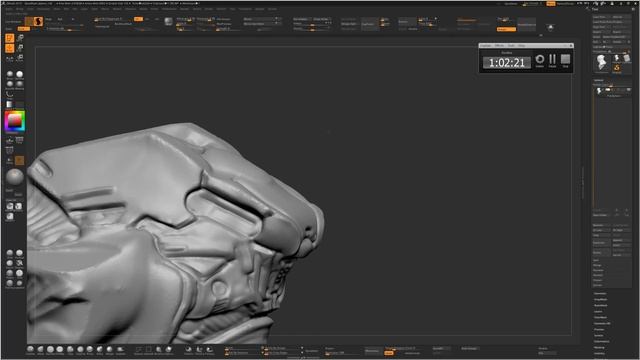Toggle the orange Edit mode button
The width and height of the screenshot is (640, 360).
9,38
